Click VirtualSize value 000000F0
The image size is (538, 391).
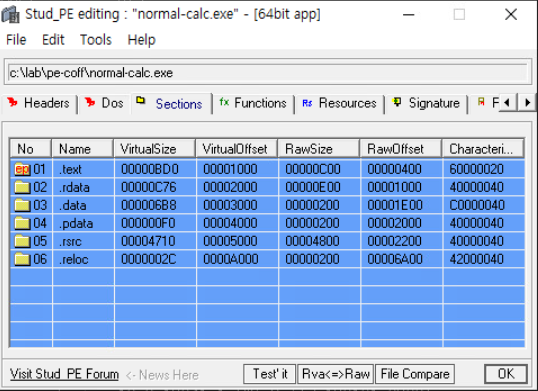(x=148, y=223)
